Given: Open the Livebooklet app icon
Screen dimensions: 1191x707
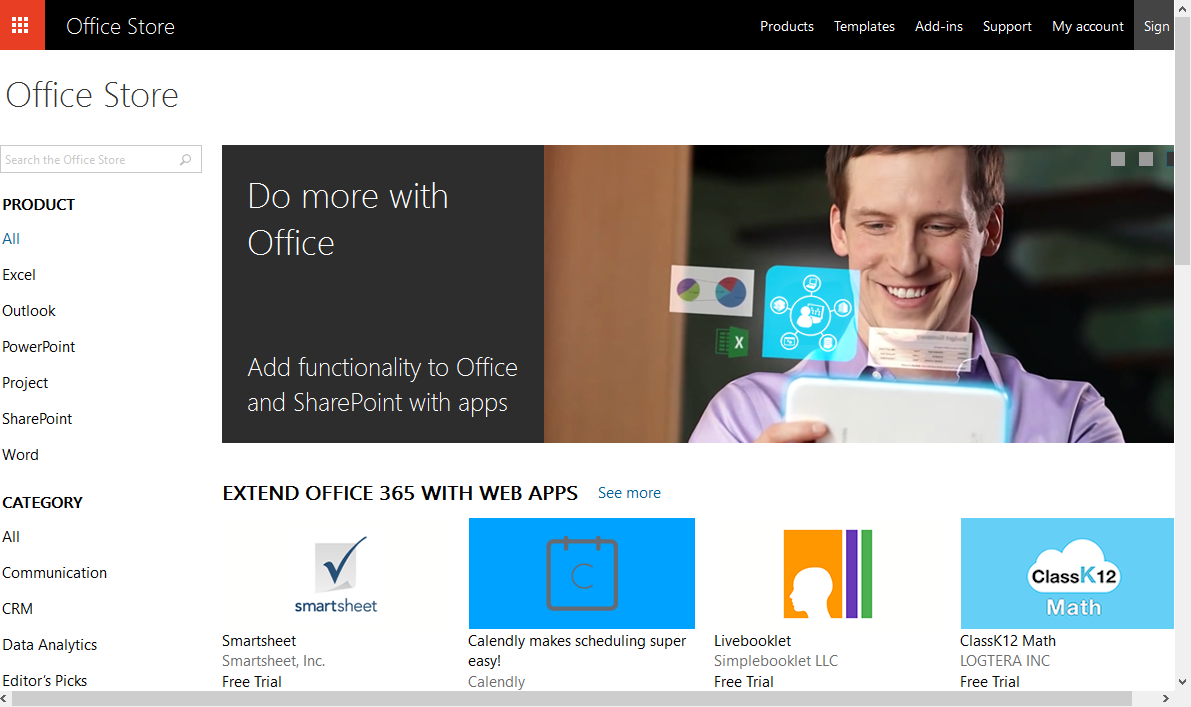Looking at the screenshot, I should 827,573.
